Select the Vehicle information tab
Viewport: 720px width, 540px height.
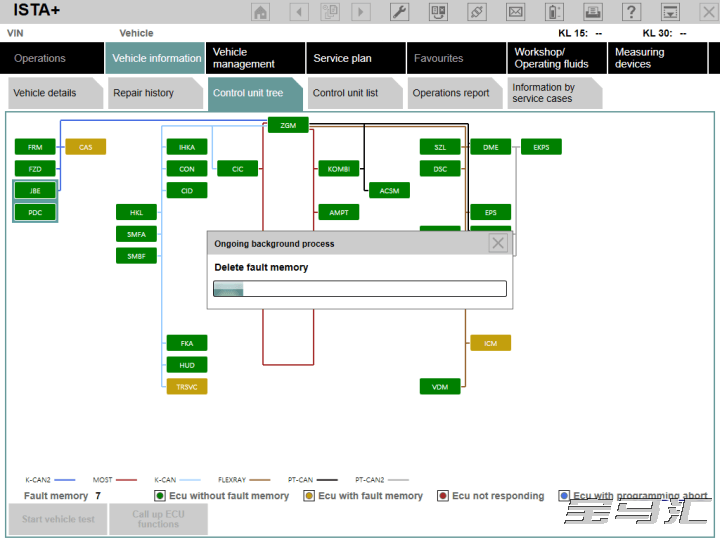[155, 58]
